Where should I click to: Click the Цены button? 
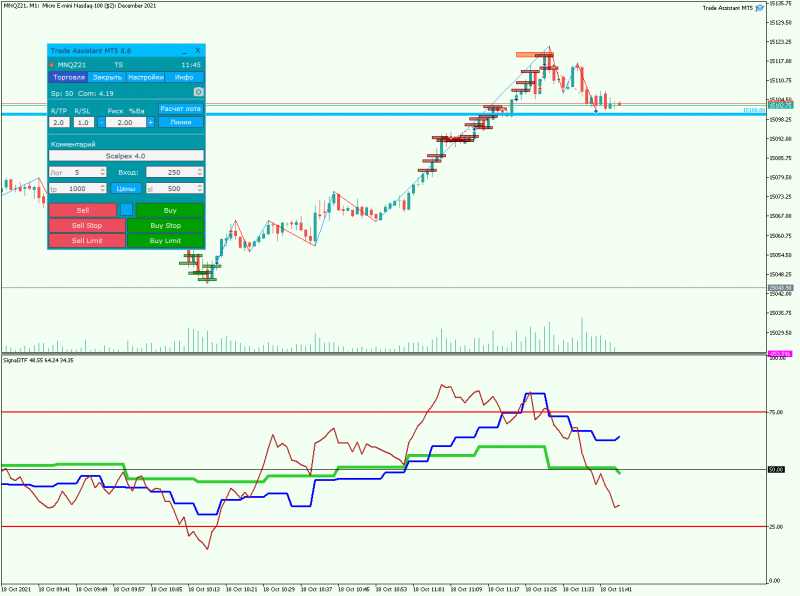[x=126, y=188]
